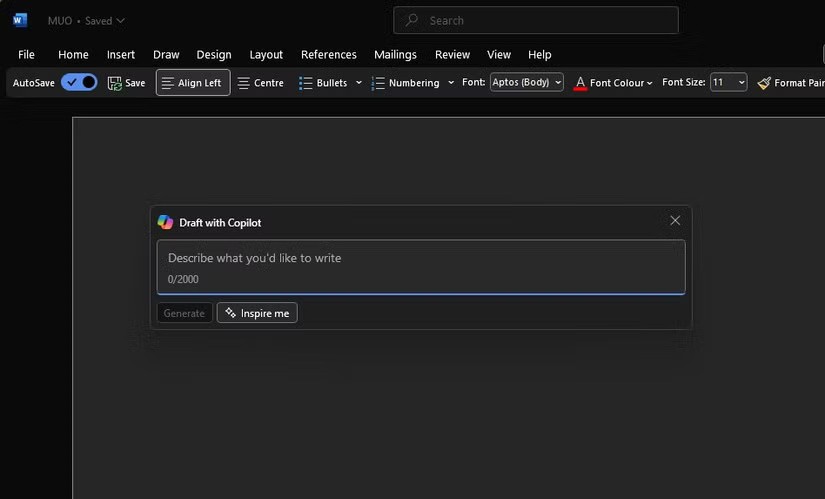
Task: Switch to the References tab
Action: point(328,55)
